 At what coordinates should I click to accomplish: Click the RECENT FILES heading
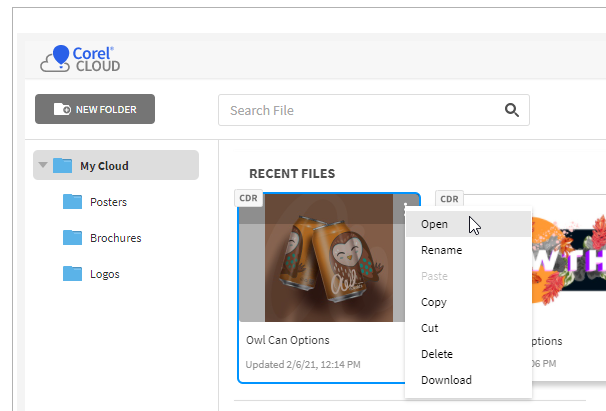point(292,174)
